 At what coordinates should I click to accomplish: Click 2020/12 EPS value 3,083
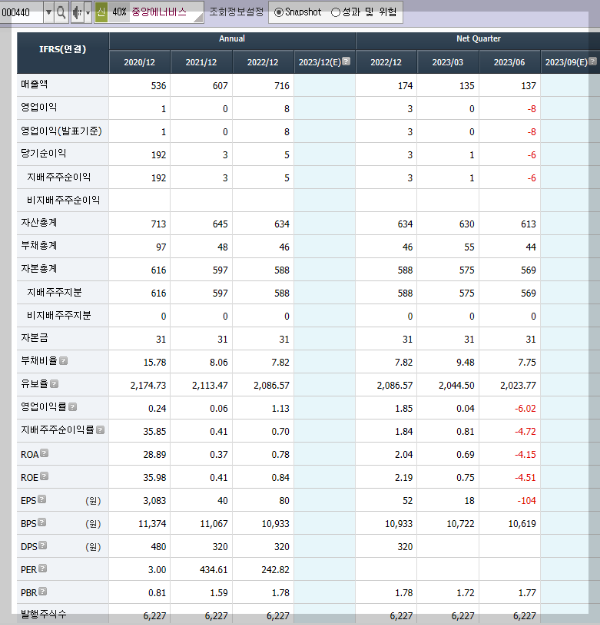(155, 501)
